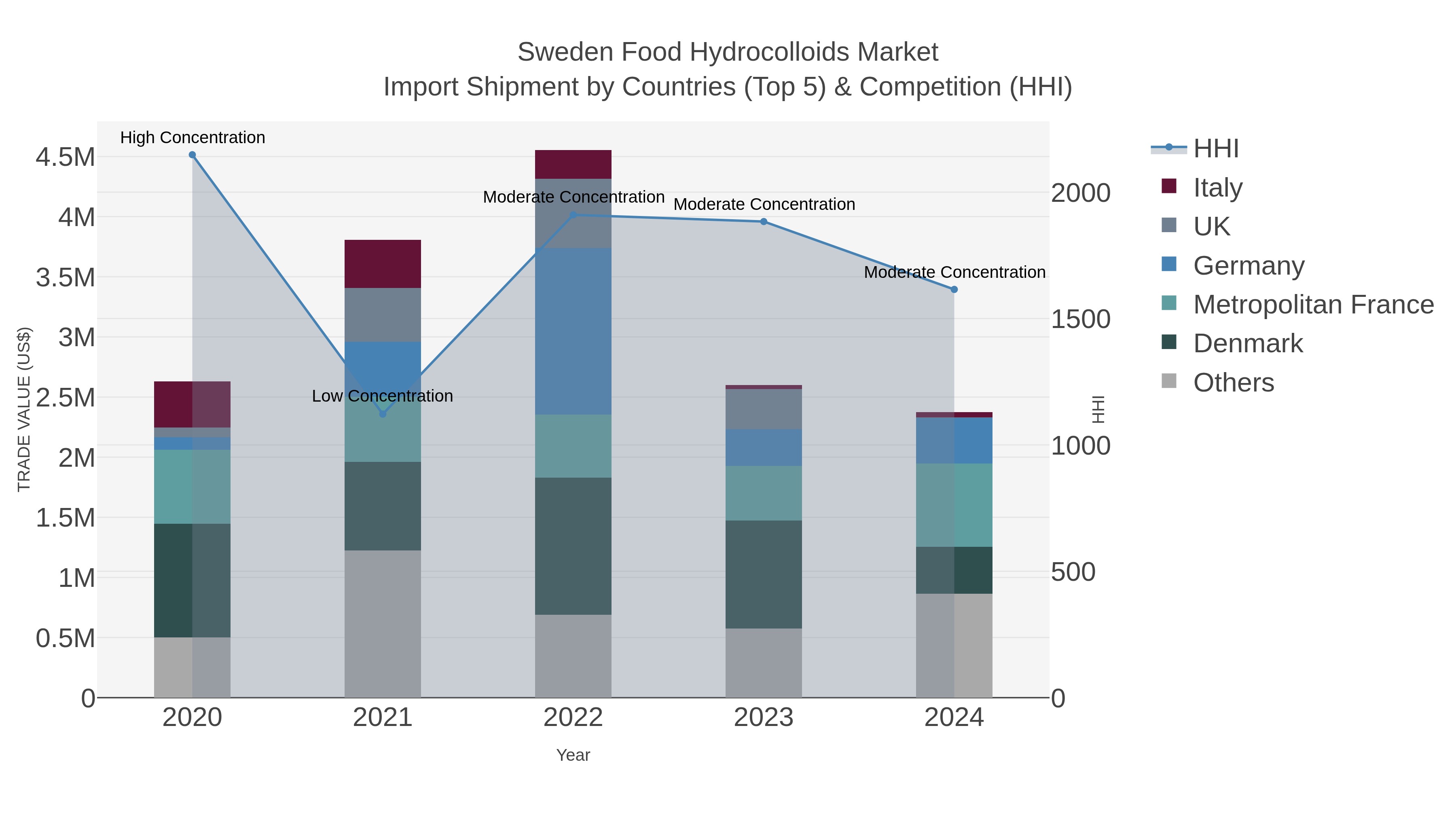Toggle the HHI legend entry

[x=1196, y=148]
